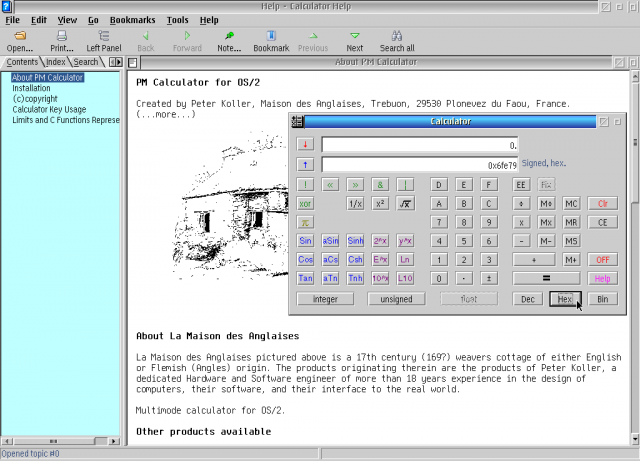Select the integer number mode
640x461 pixels.
click(x=325, y=299)
